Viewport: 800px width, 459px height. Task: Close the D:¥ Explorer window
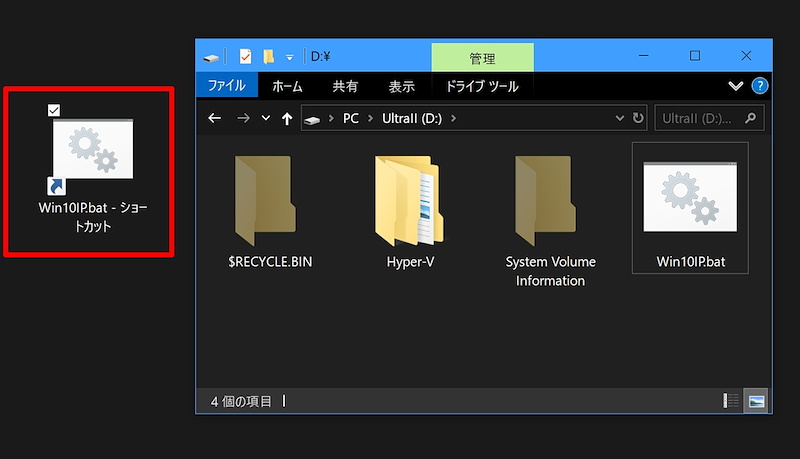pyautogui.click(x=746, y=55)
